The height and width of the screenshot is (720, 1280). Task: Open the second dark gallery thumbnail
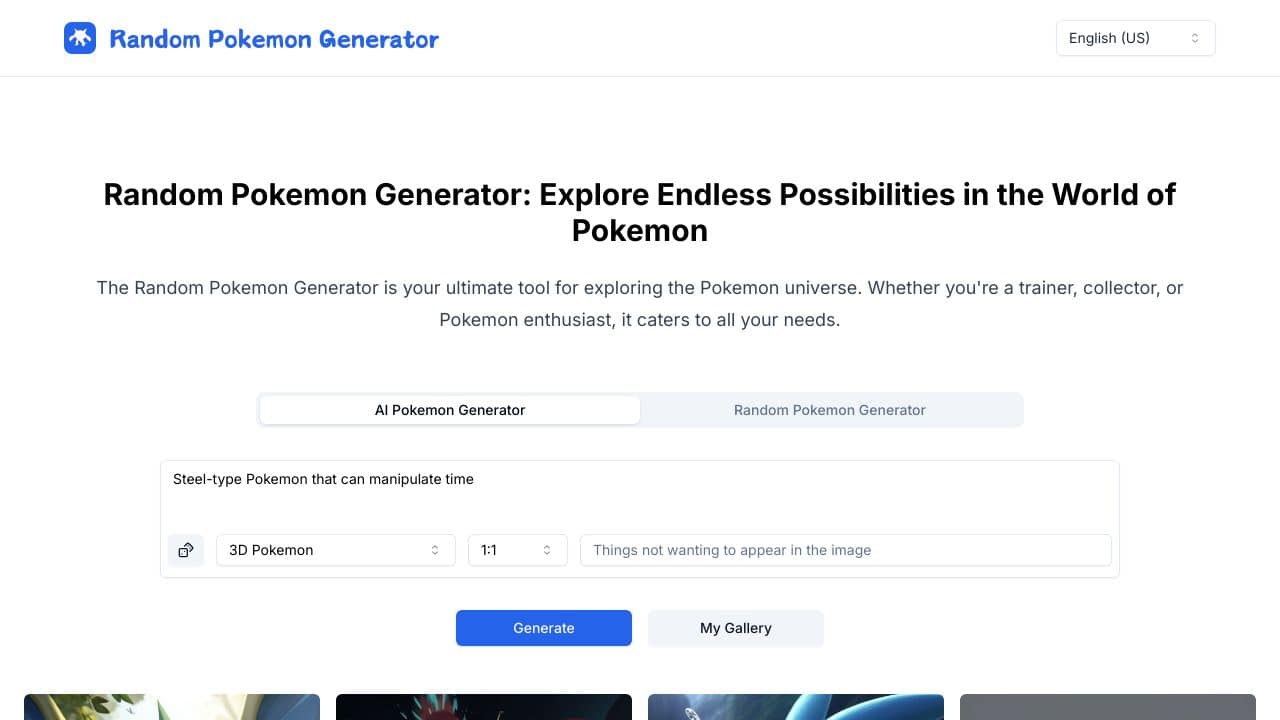(484, 707)
